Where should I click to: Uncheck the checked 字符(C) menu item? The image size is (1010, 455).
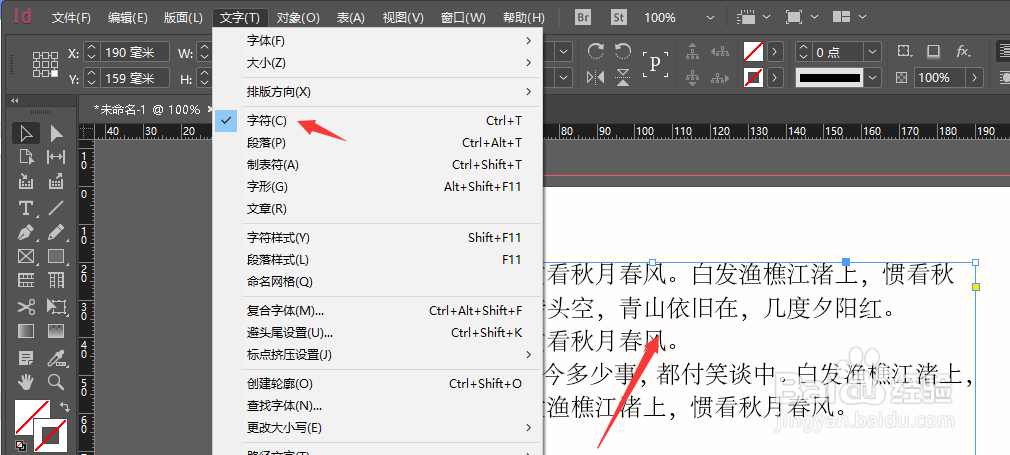click(x=377, y=121)
